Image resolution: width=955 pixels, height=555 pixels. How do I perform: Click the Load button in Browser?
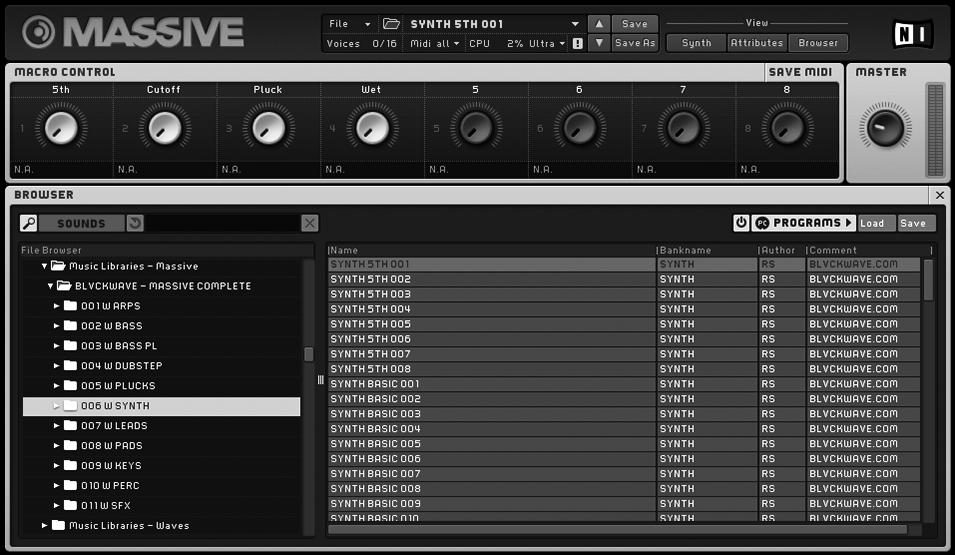pos(872,223)
